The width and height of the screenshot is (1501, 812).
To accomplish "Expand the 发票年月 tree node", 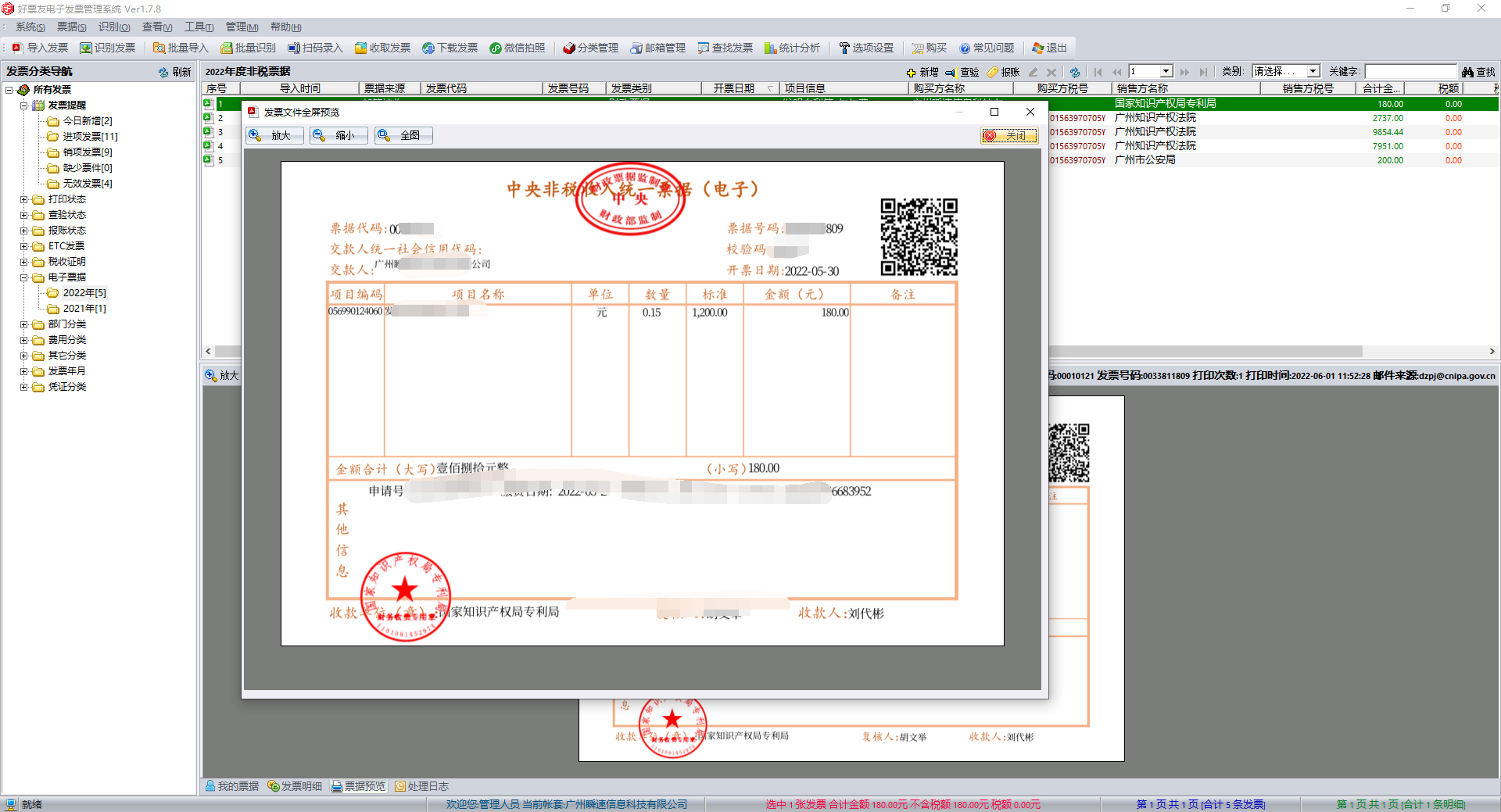I will click(24, 371).
